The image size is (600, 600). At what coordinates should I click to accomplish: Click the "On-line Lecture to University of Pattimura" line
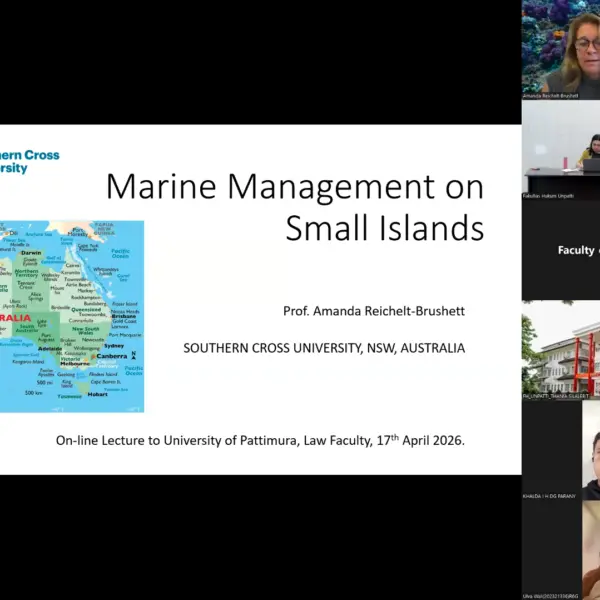[260, 439]
